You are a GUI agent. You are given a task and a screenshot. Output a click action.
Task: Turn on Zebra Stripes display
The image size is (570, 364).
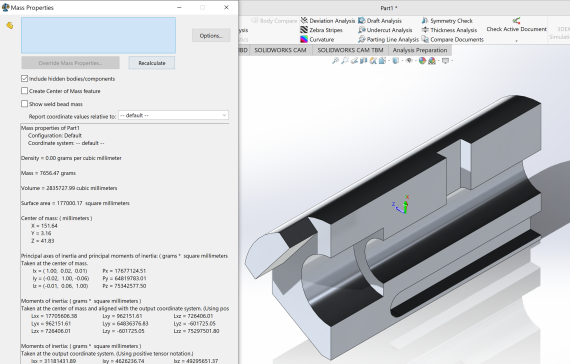click(x=322, y=30)
